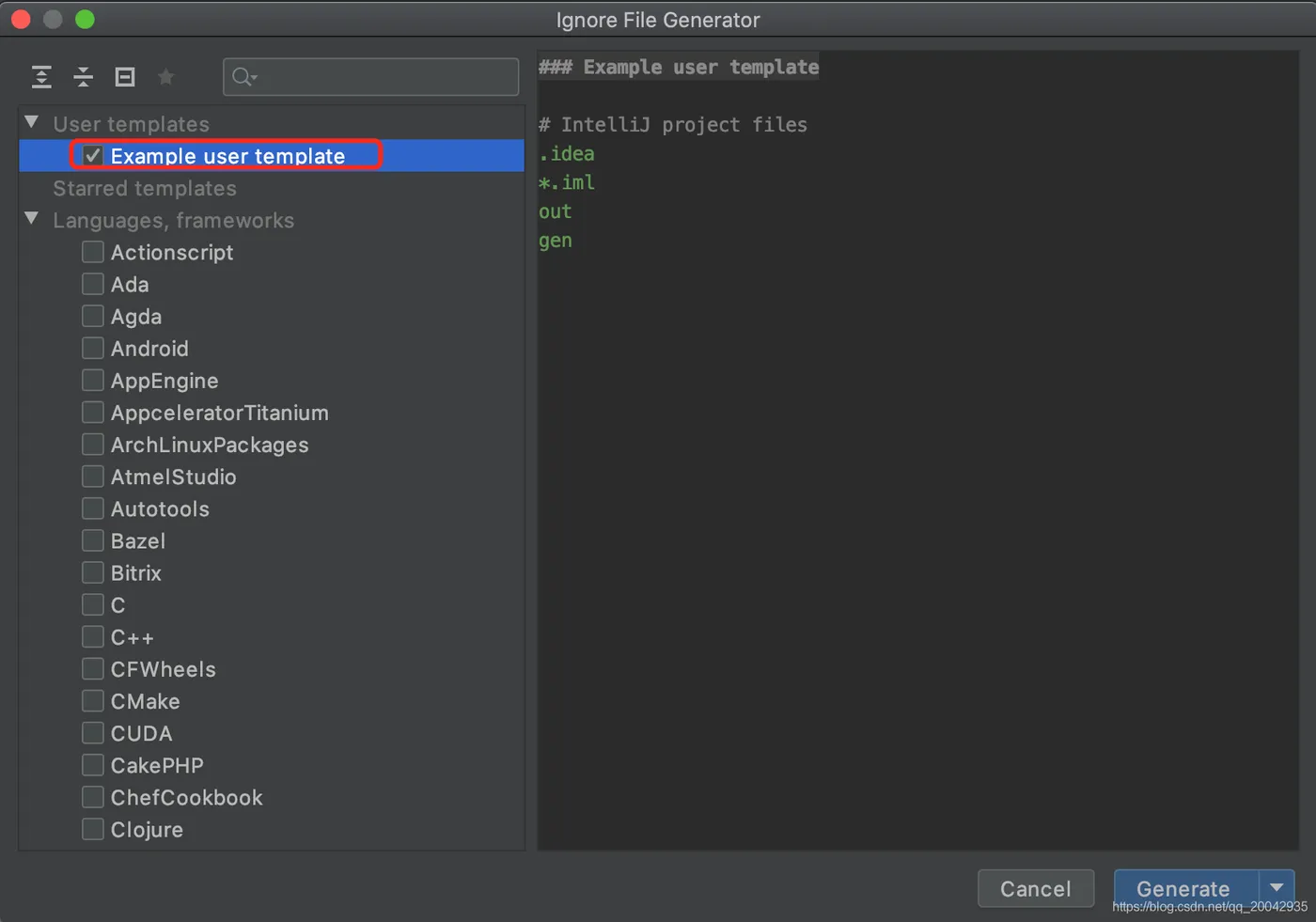The height and width of the screenshot is (922, 1316).
Task: Tick the Clojure template checkbox
Action: click(93, 829)
